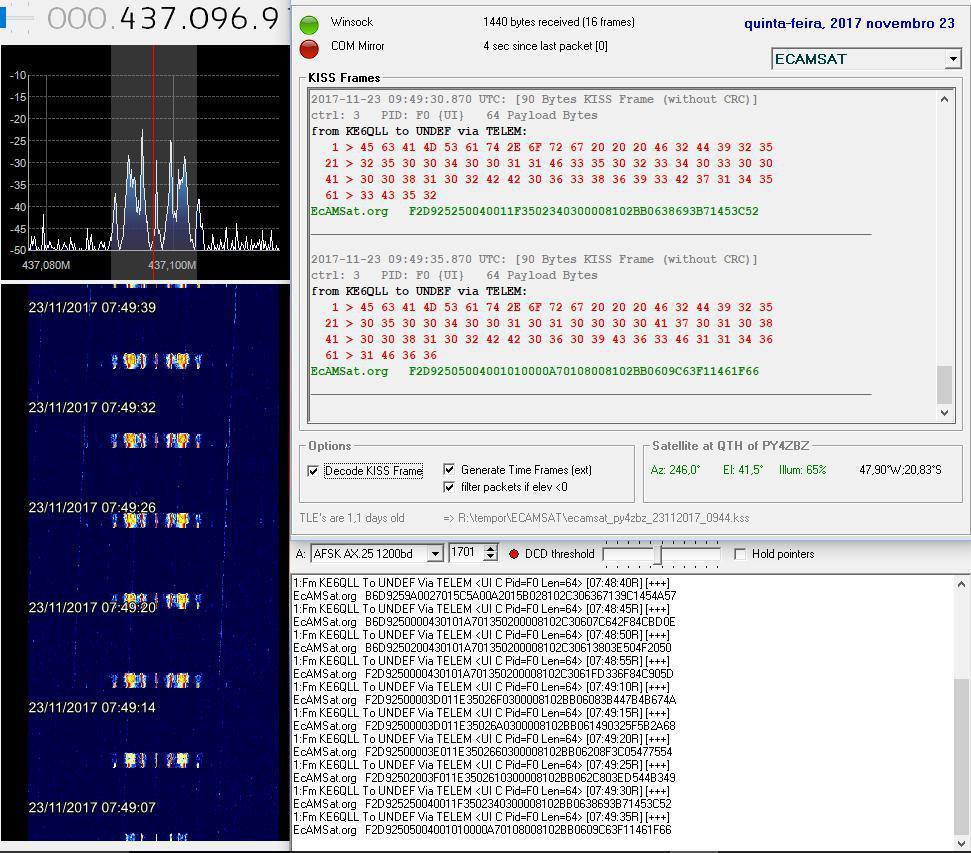Enable the Hold pointers checkbox

[740, 554]
